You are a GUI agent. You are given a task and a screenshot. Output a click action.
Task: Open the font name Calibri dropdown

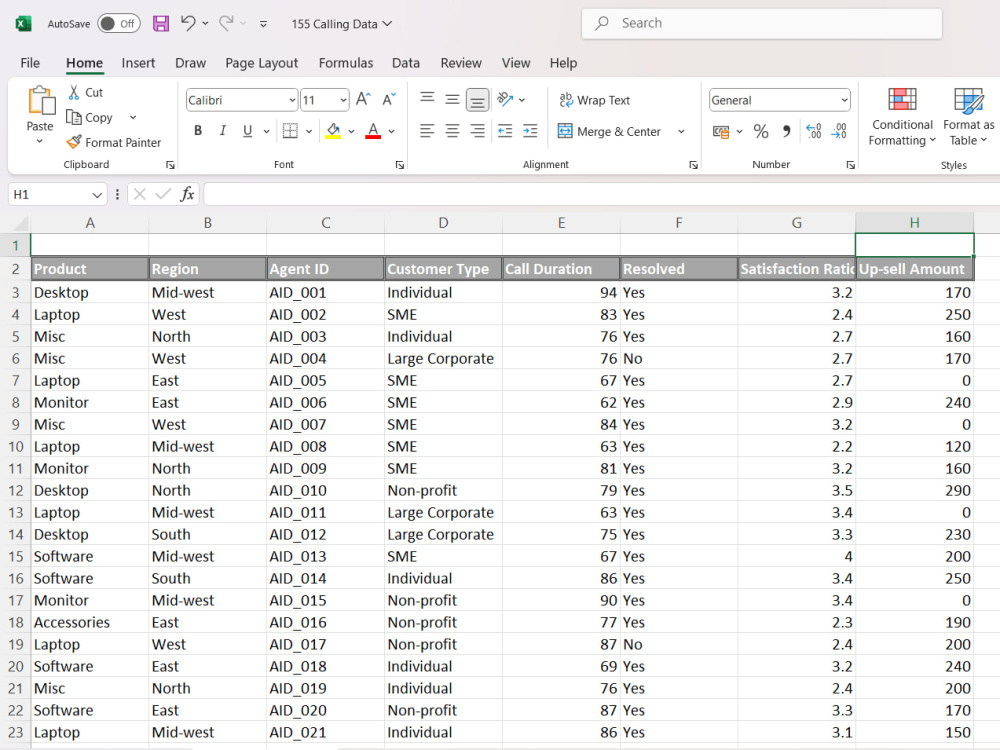click(292, 100)
